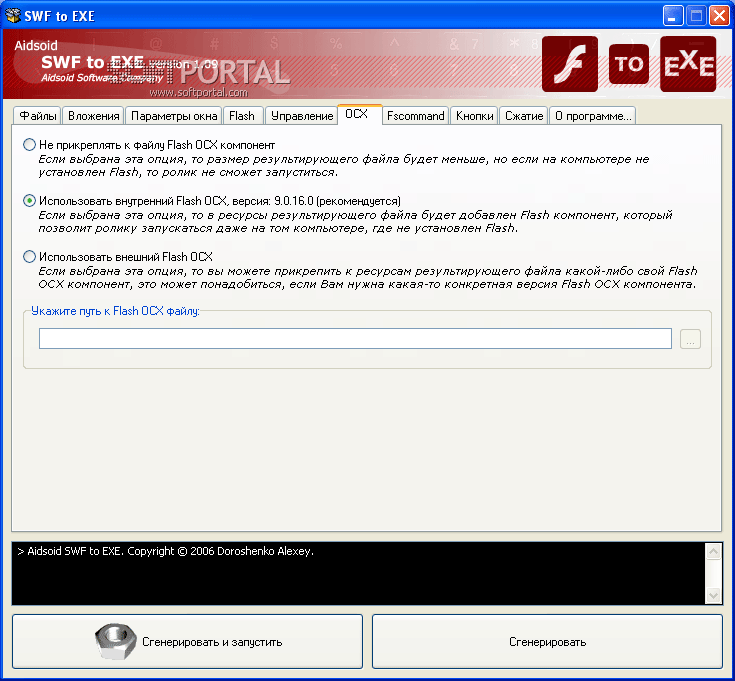Viewport: 735px width, 681px height.
Task: Click the browse '...' button for OCX path
Action: pos(690,338)
